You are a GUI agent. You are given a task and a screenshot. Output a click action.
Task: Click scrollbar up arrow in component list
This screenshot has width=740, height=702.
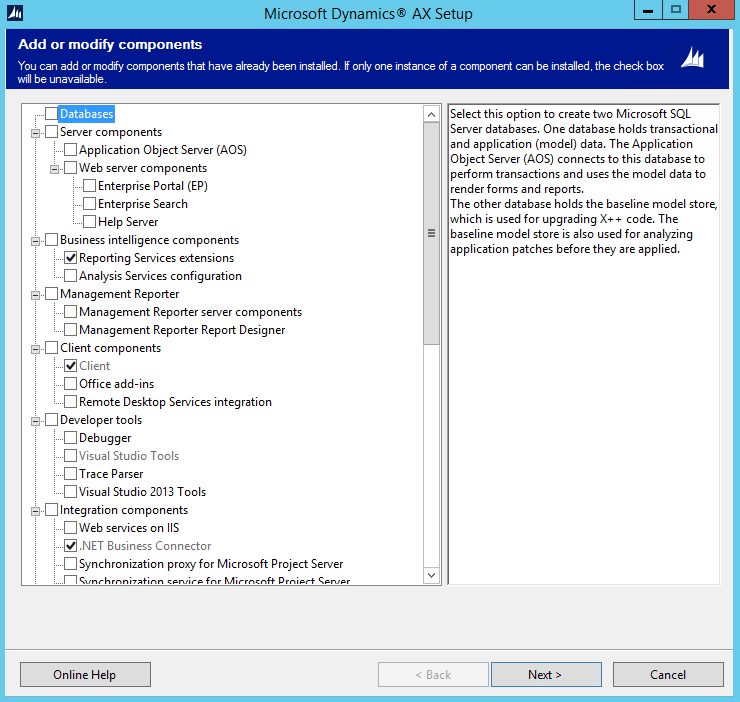coord(431,114)
